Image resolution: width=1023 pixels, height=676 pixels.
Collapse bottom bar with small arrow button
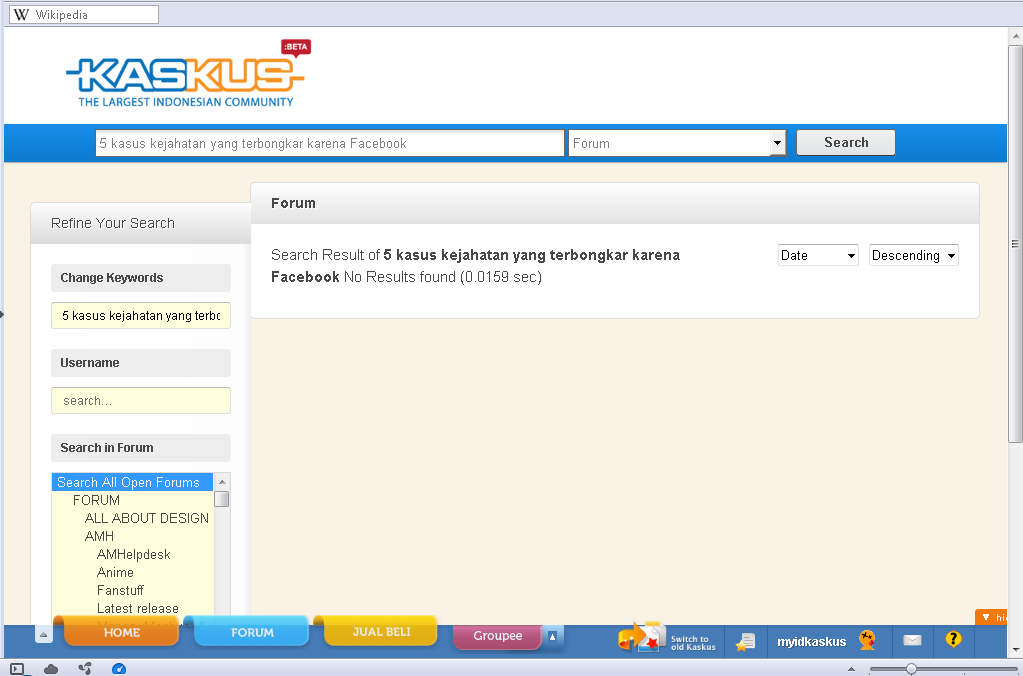tap(44, 634)
